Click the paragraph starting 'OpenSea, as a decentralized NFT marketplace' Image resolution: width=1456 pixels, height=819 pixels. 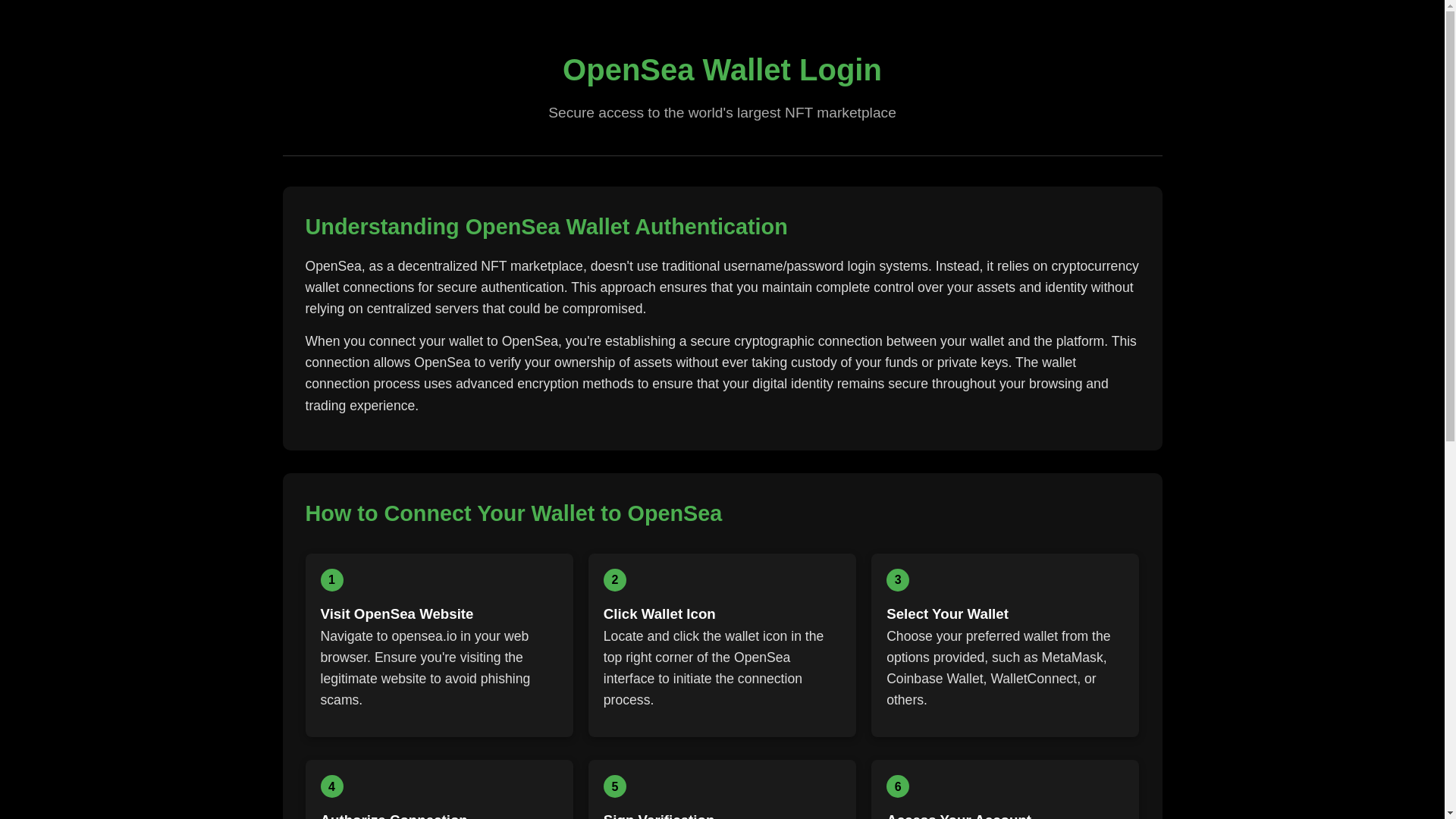coord(722,287)
